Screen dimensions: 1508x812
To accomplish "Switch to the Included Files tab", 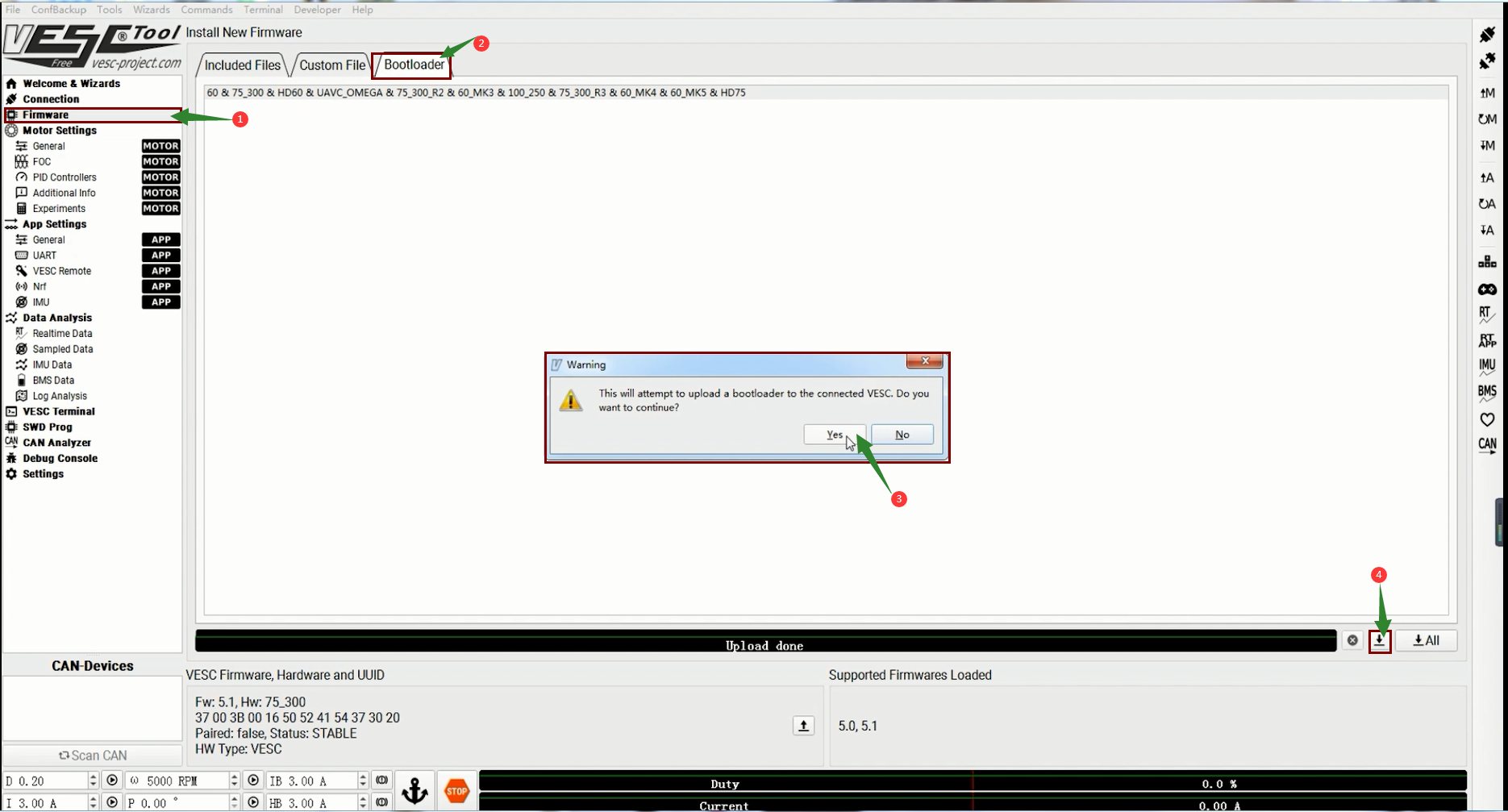I will point(242,65).
